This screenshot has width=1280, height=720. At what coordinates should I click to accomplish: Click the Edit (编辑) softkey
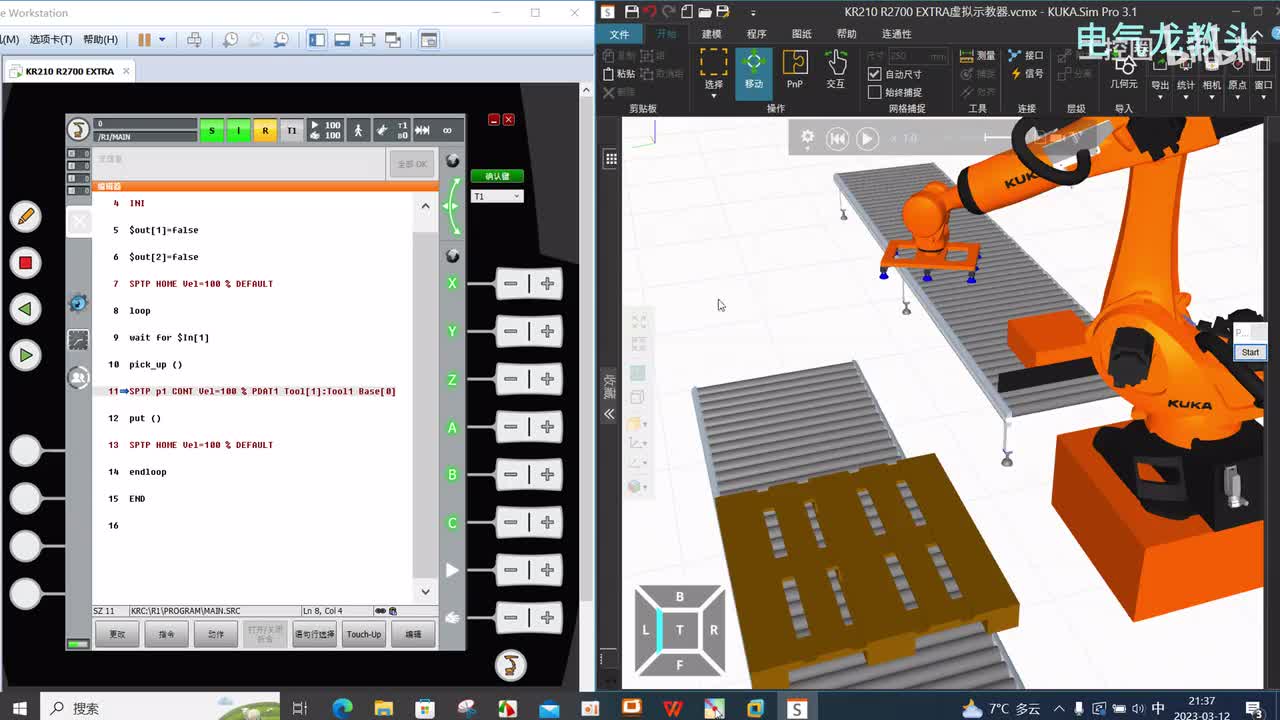(x=413, y=634)
